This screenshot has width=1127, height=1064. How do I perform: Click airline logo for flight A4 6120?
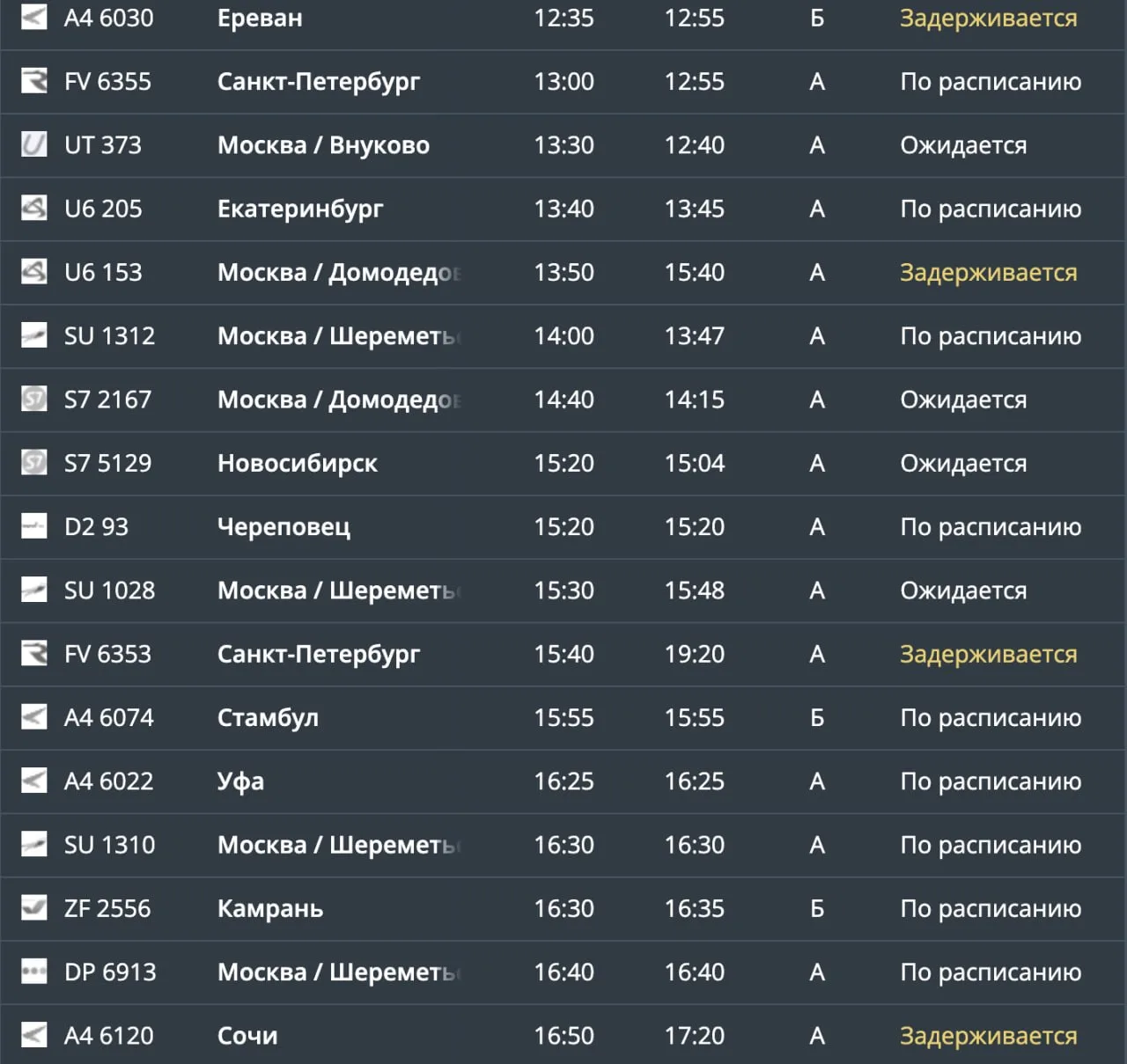tap(33, 1035)
